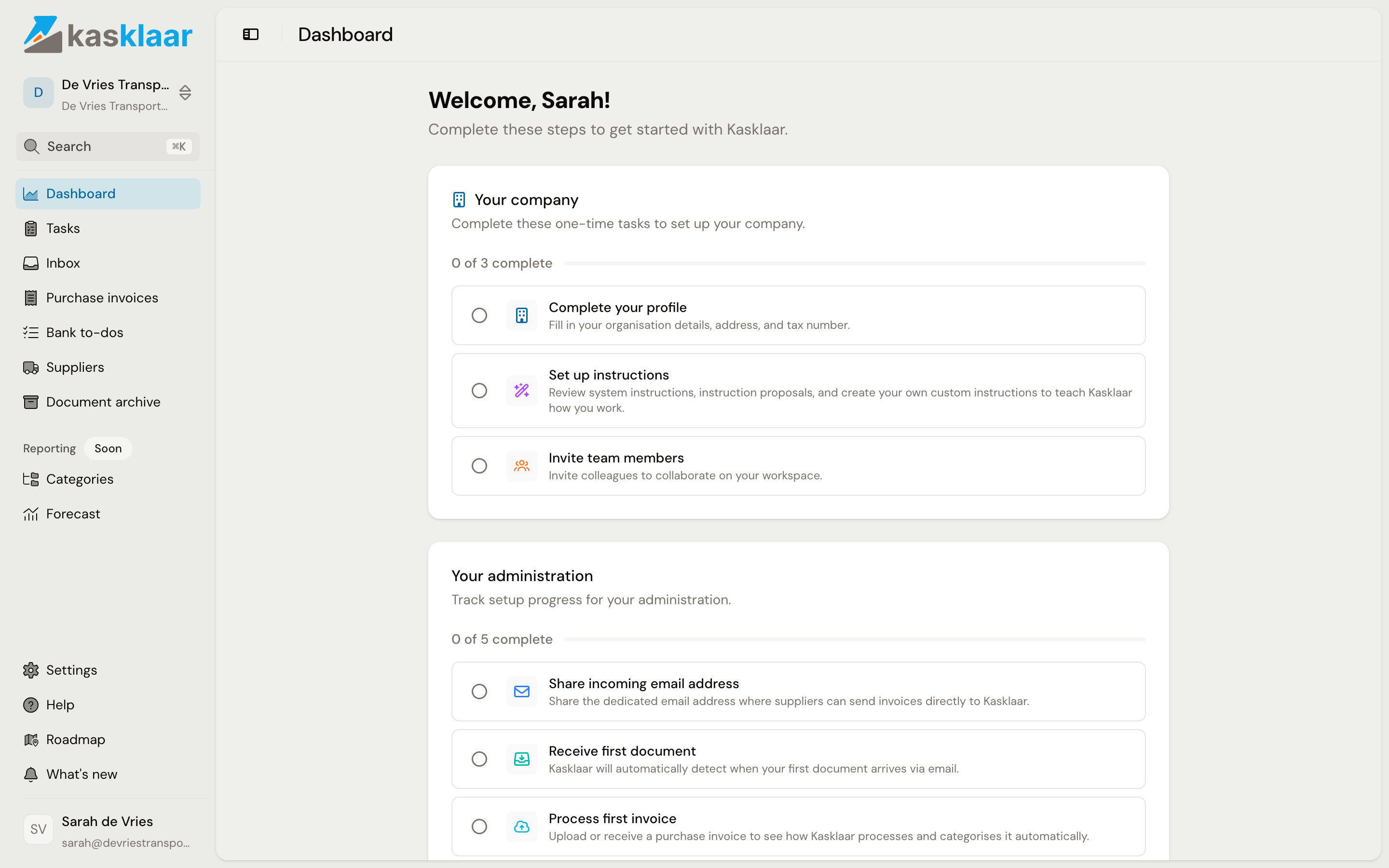1389x868 pixels.
Task: Open the Receive first document step
Action: [798, 759]
